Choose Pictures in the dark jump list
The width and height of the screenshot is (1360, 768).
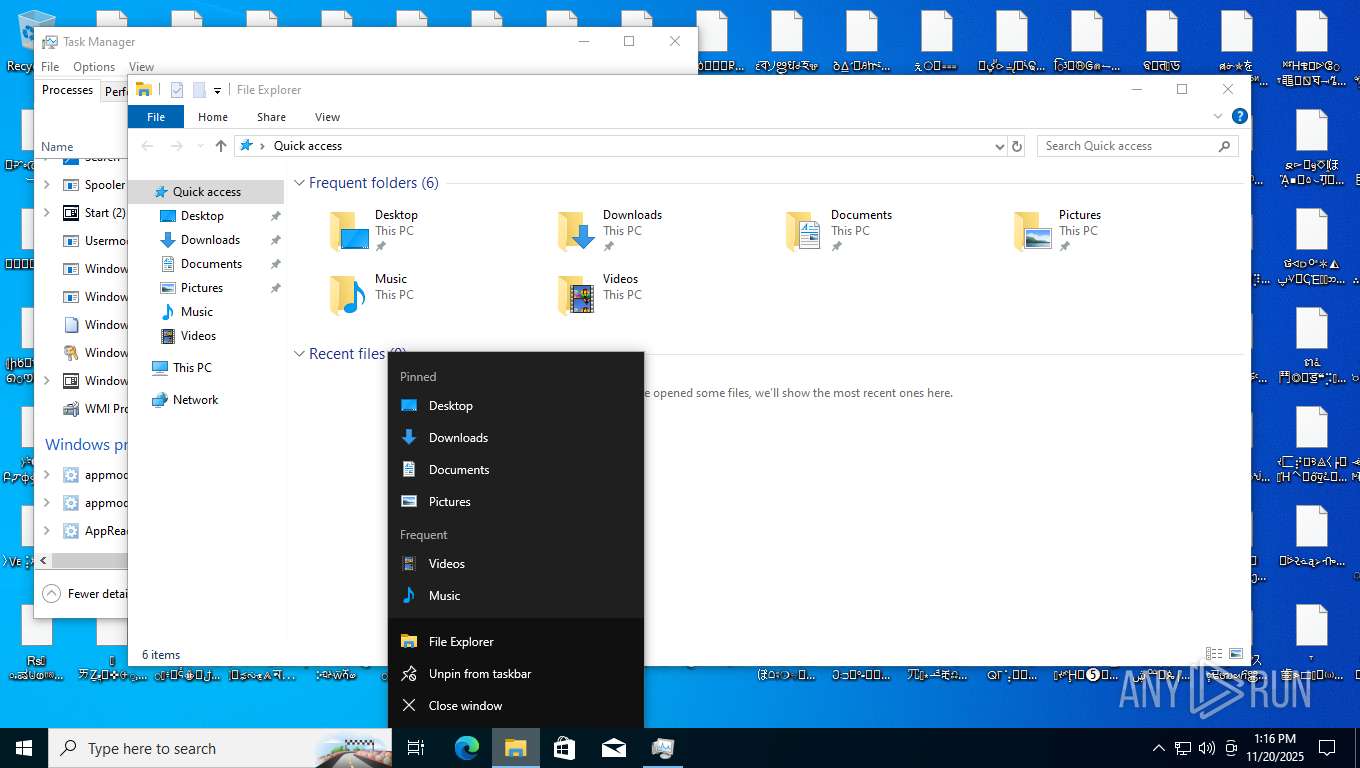(515, 502)
